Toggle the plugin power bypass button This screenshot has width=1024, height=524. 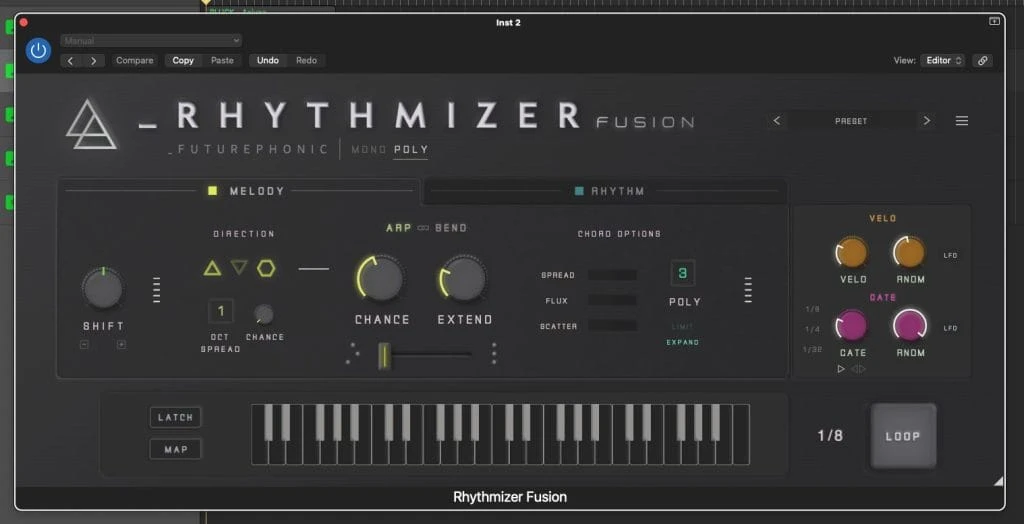pos(39,50)
